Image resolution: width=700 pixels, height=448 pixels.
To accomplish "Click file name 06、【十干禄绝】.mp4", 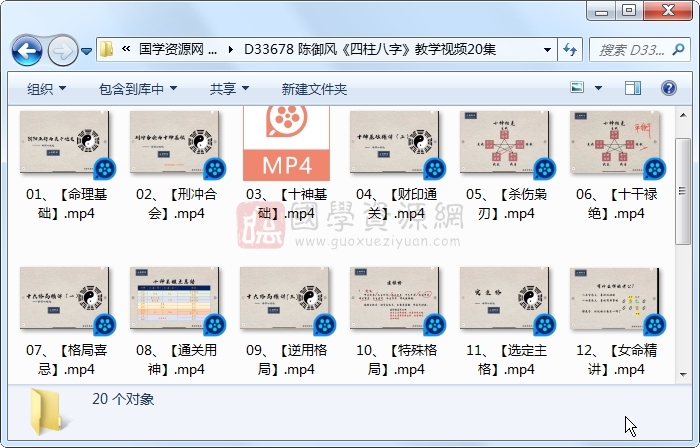I will [x=617, y=204].
